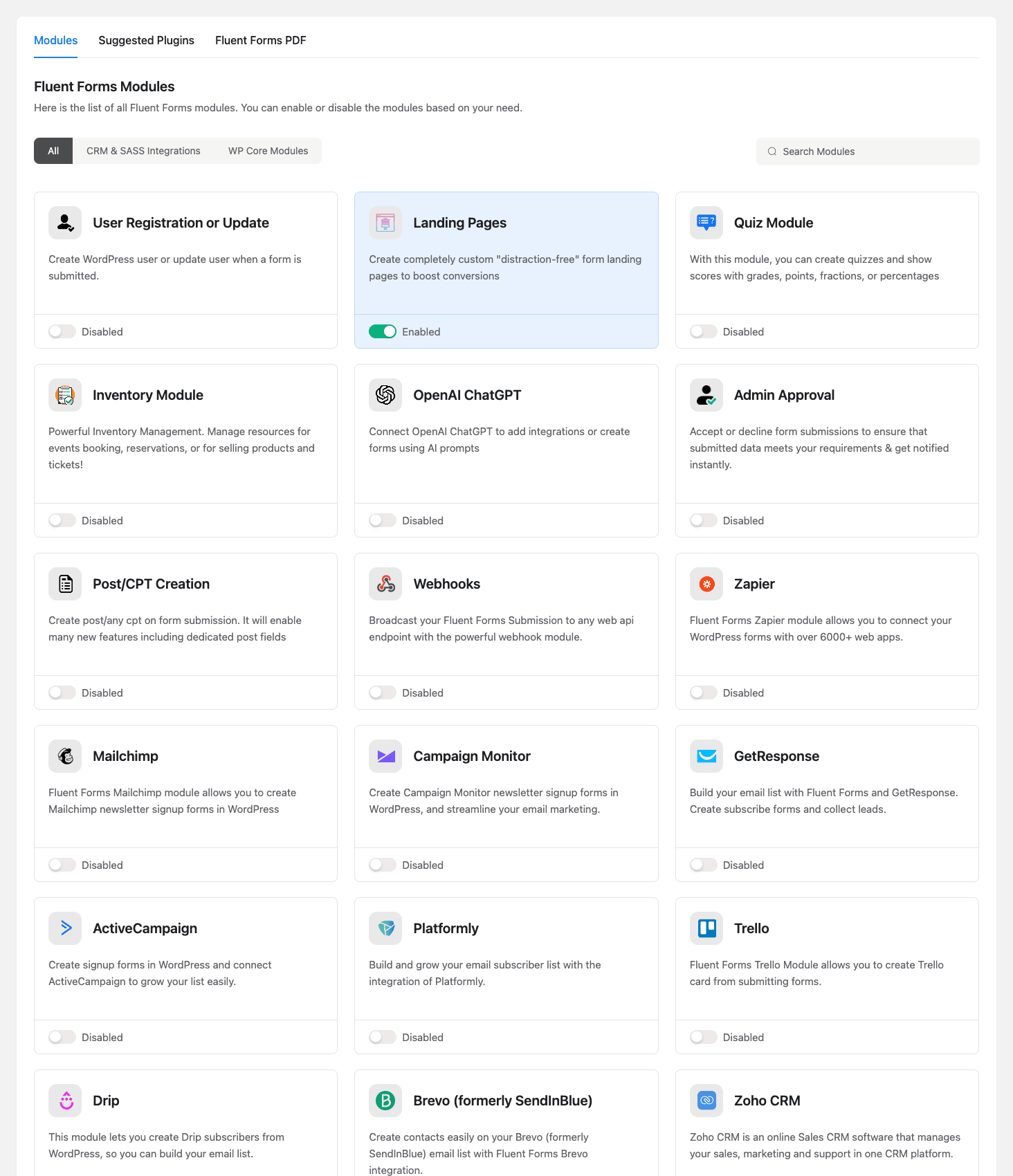Click the Webhooks module icon
This screenshot has height=1176, width=1013.
(x=385, y=584)
